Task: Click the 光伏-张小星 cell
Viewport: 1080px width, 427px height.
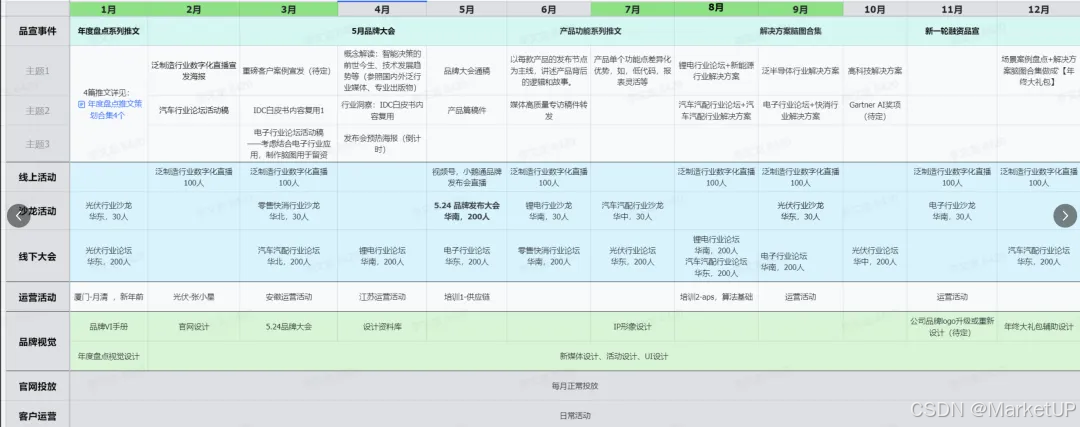Action: [x=194, y=297]
